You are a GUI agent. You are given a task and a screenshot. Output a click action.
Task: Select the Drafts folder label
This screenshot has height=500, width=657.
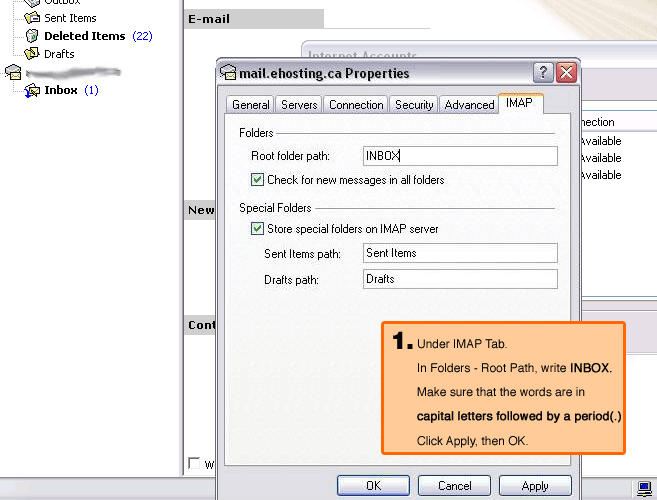click(x=59, y=54)
